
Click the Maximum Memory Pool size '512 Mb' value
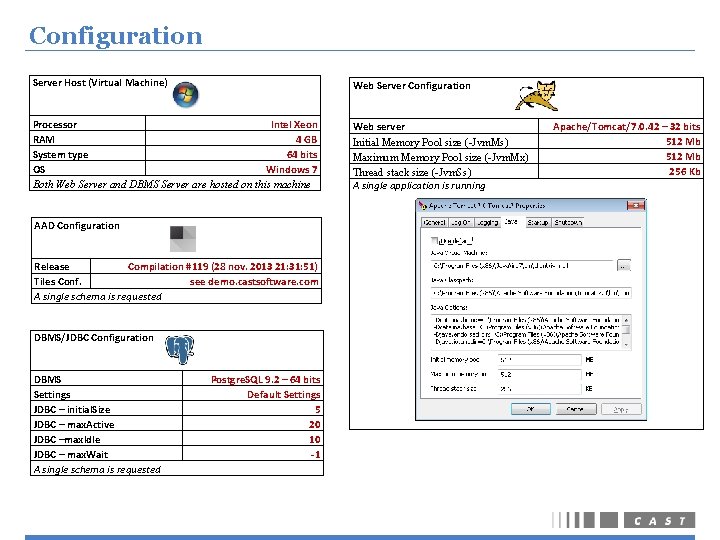[683, 157]
